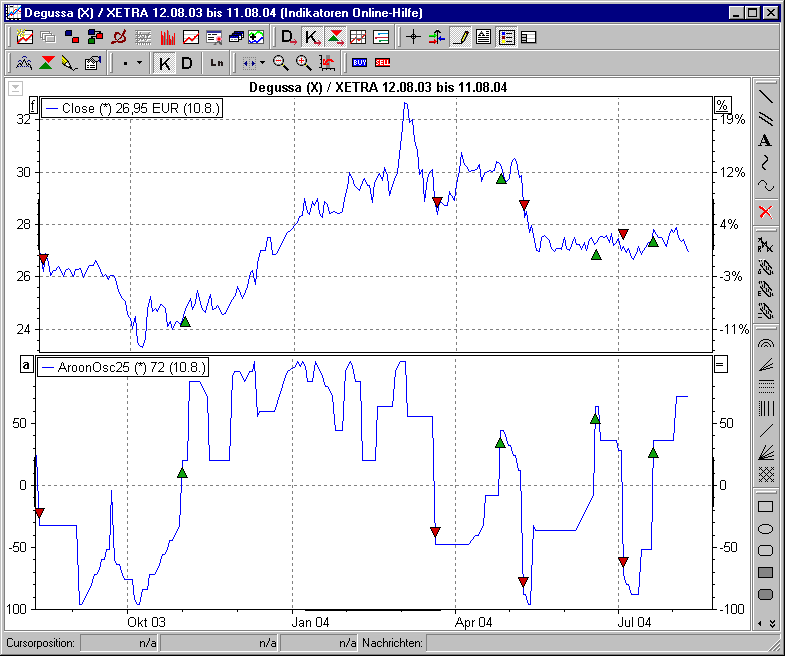Select the filled gray rectangle tool
This screenshot has height=656, width=785.
pyautogui.click(x=765, y=572)
